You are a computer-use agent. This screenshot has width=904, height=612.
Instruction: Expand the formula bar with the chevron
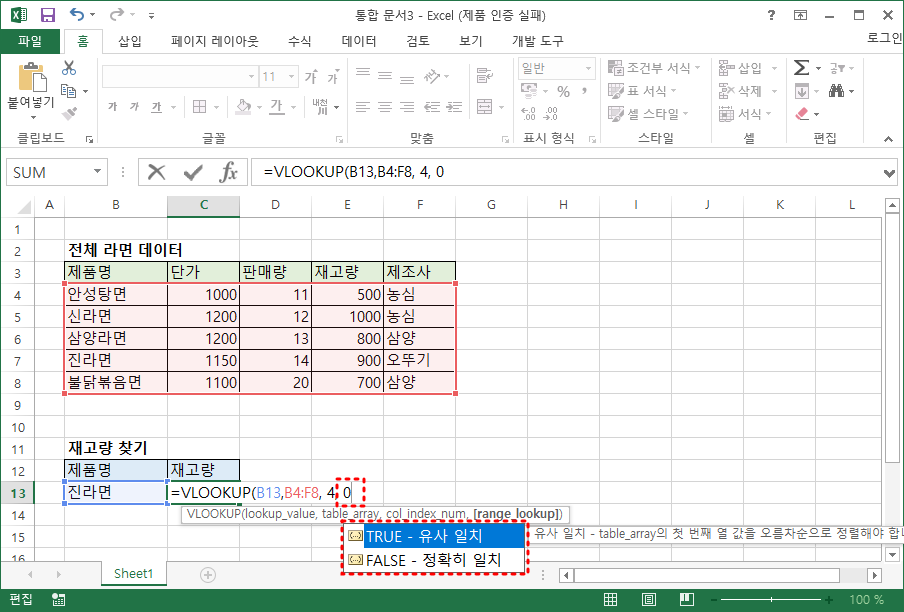(889, 173)
